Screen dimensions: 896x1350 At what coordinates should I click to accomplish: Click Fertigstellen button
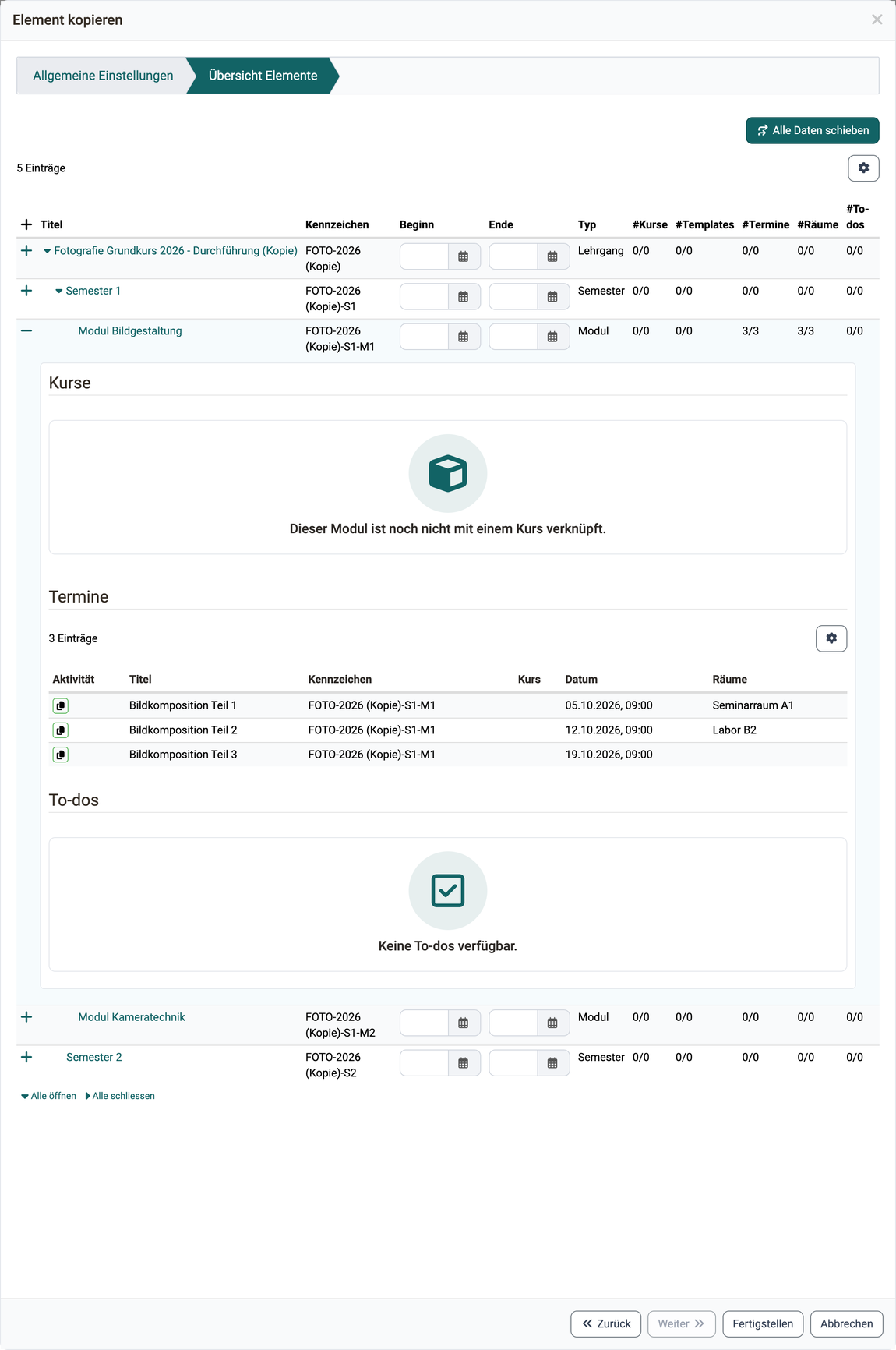(x=763, y=1323)
